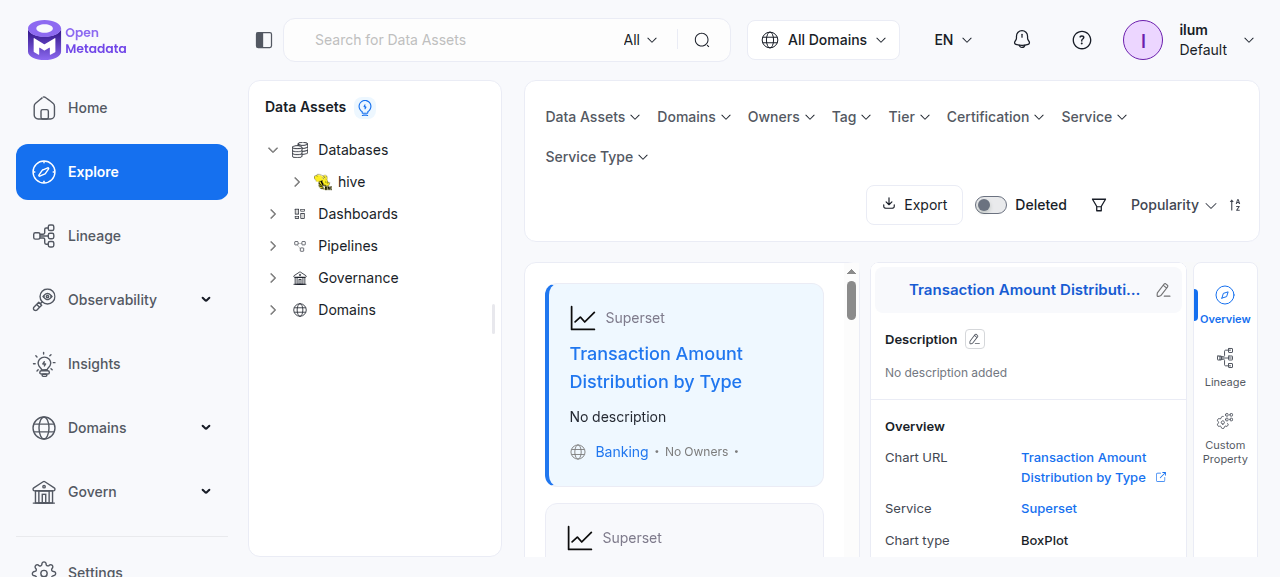Open the external link icon next to Chart URL

click(1161, 477)
